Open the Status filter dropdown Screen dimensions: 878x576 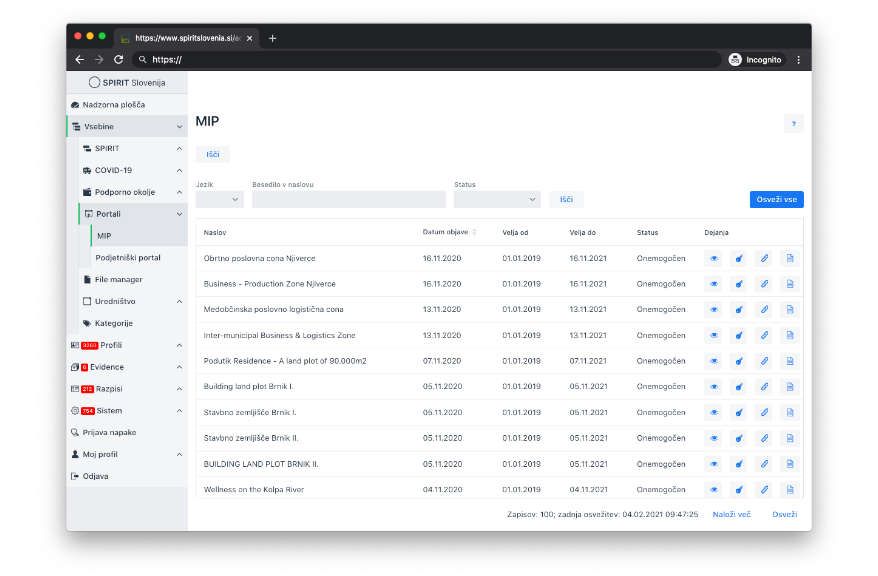click(496, 199)
